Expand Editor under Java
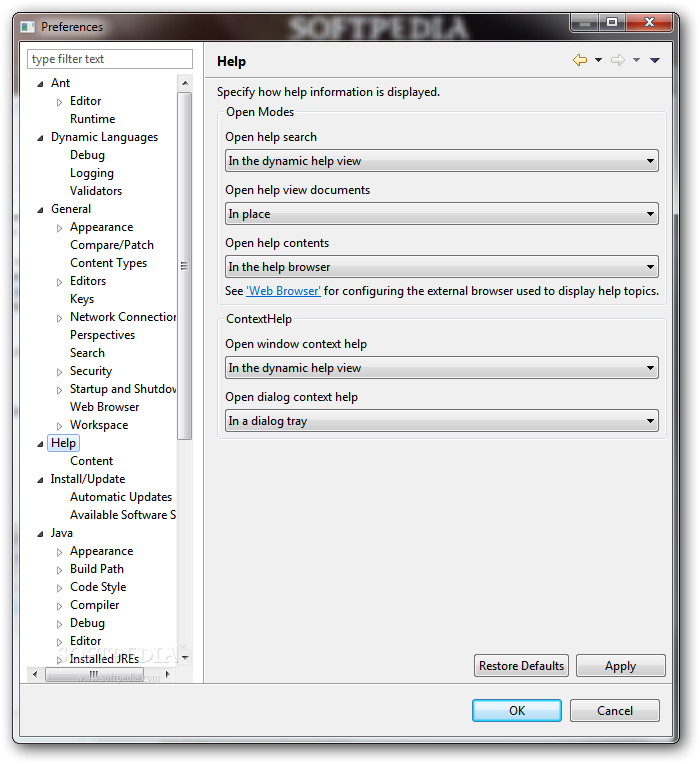Image resolution: width=700 pixels, height=764 pixels. pos(59,643)
